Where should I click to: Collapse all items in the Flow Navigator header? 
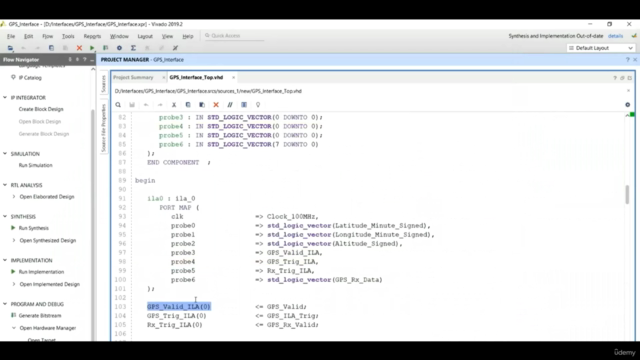pos(70,60)
